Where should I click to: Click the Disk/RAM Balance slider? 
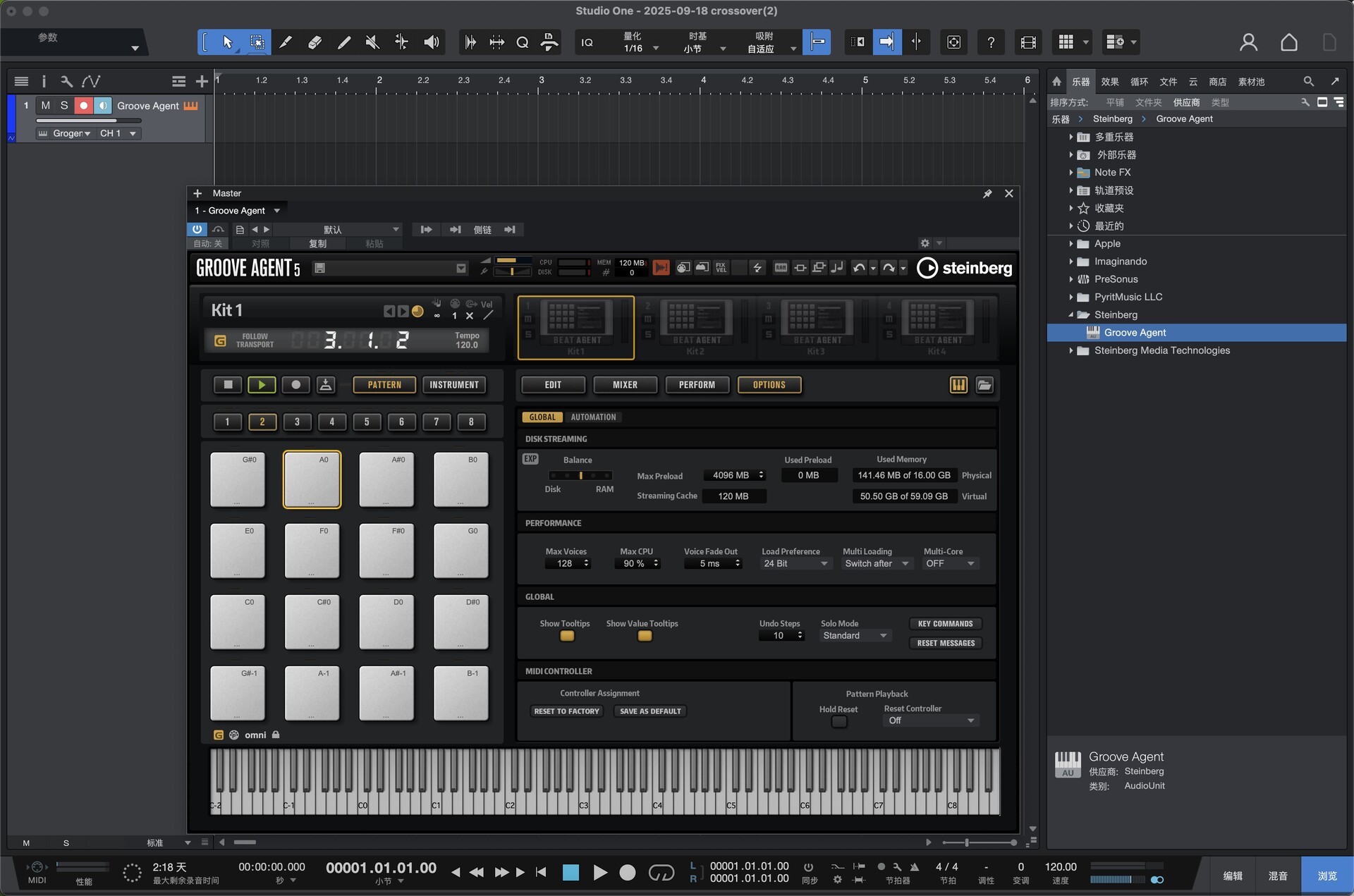click(x=580, y=476)
